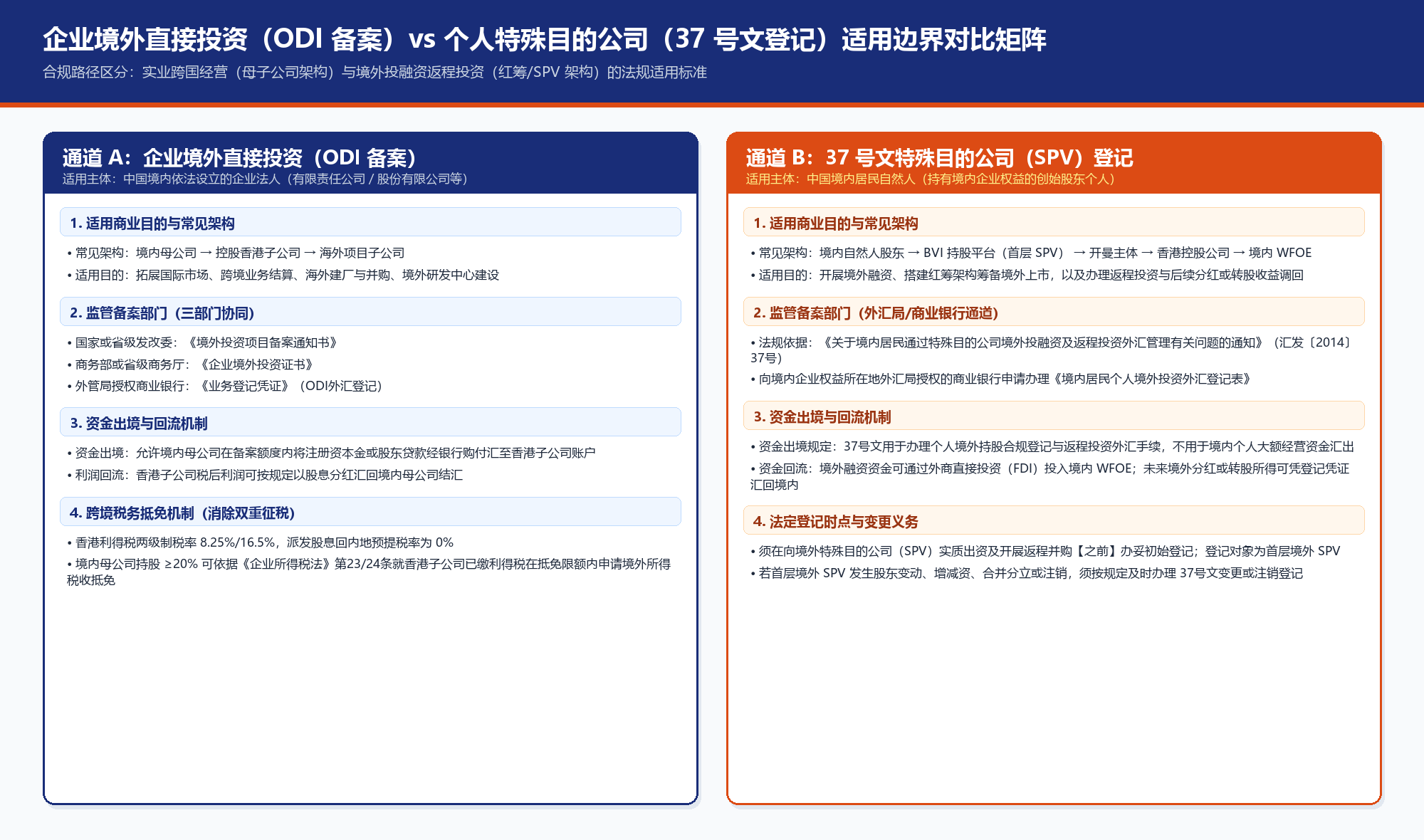Image resolution: width=1424 pixels, height=840 pixels.
Task: Click bullet about 首层境外 SPV 发生股东变动
Action: click(1027, 573)
